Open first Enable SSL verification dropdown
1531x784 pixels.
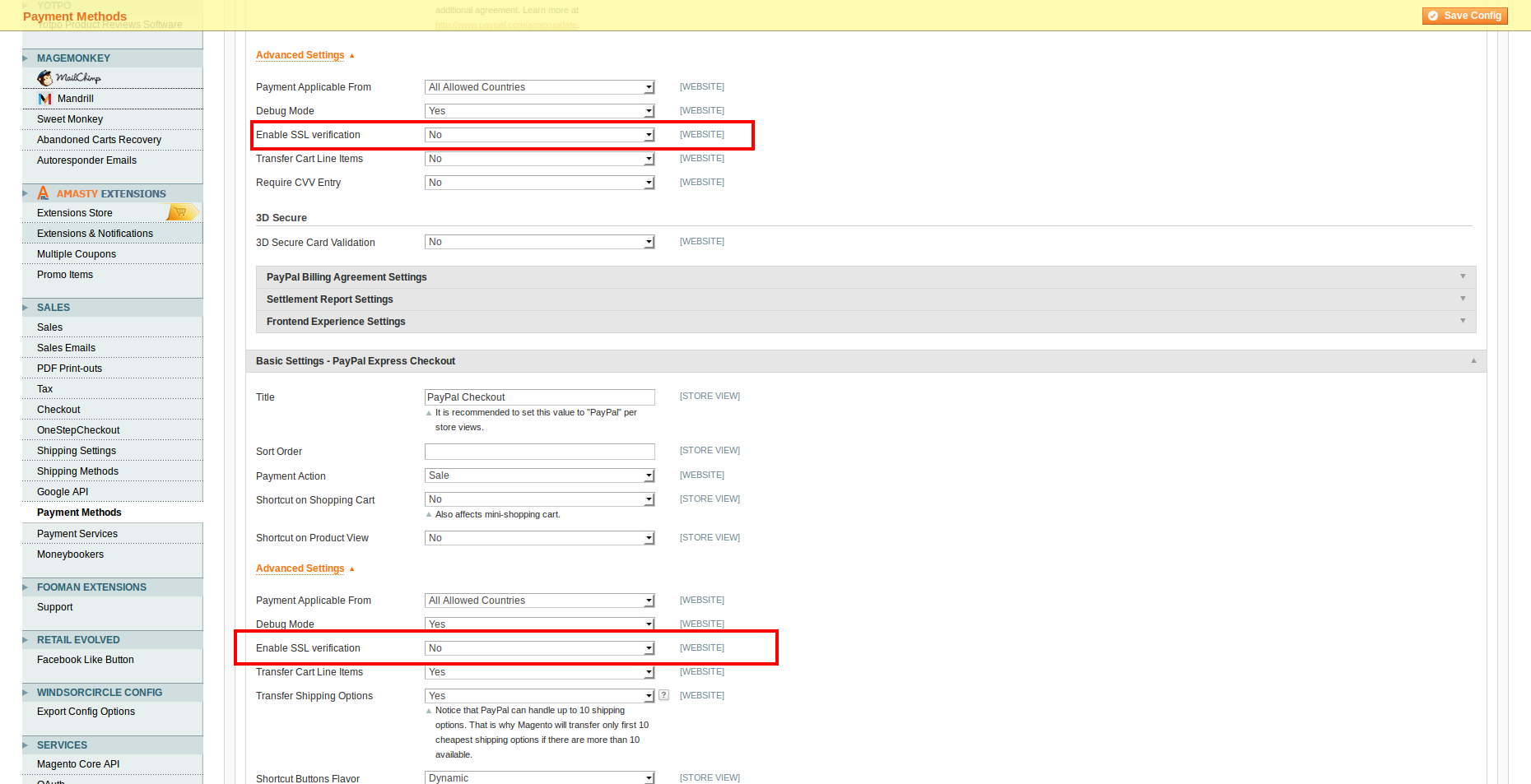(x=540, y=135)
